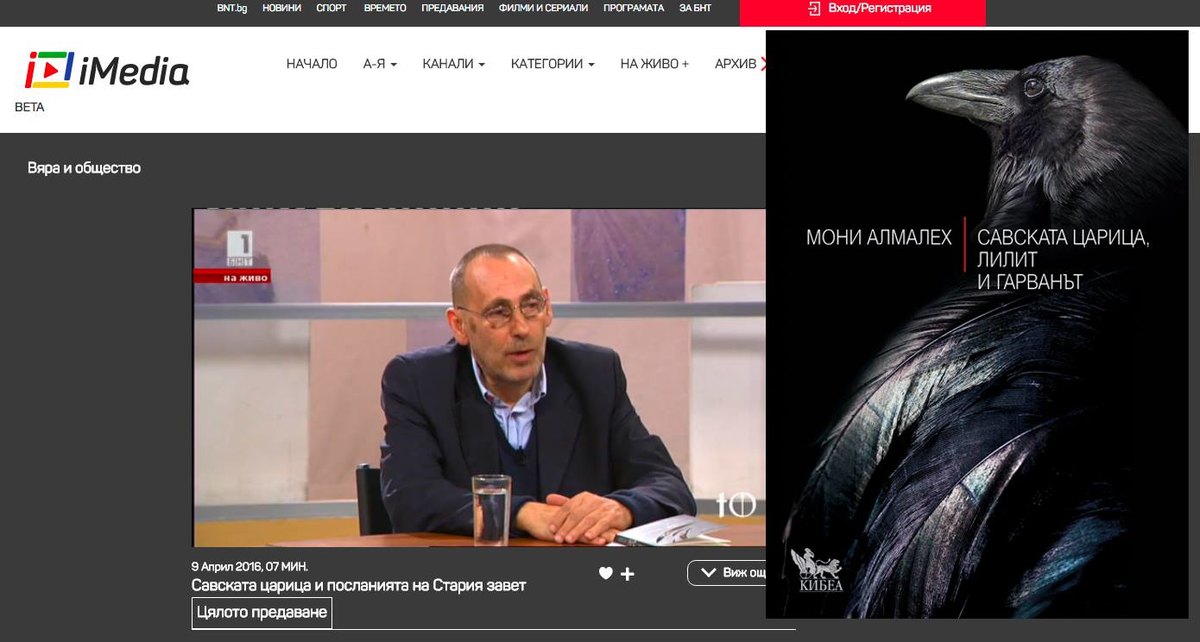1200x642 pixels.
Task: Expand the А-Я dropdown menu
Action: [380, 64]
